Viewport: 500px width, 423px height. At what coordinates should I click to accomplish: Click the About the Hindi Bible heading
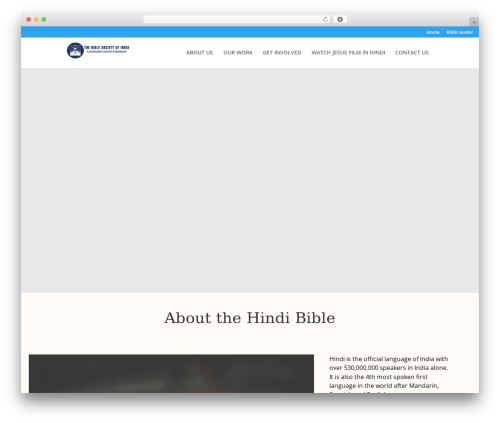pos(250,318)
